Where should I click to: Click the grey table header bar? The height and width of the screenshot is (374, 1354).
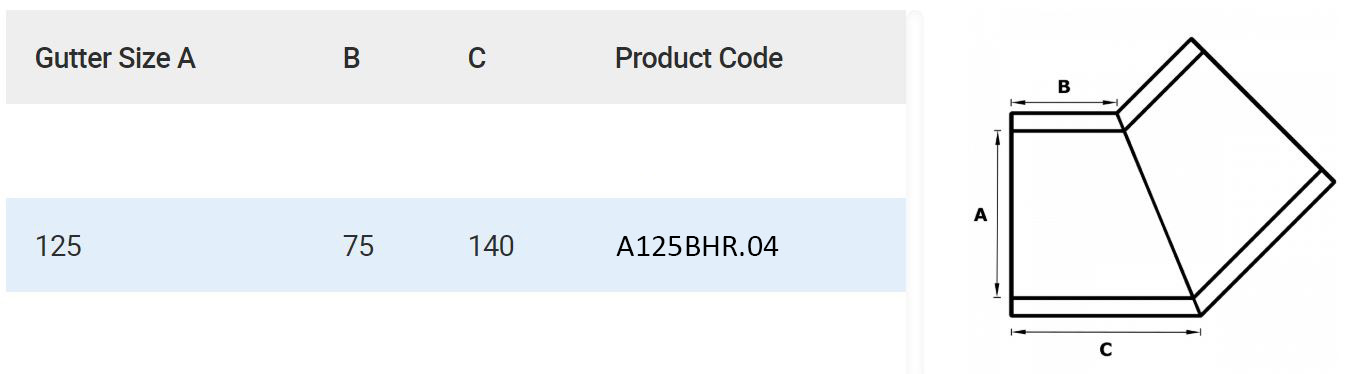(x=456, y=57)
